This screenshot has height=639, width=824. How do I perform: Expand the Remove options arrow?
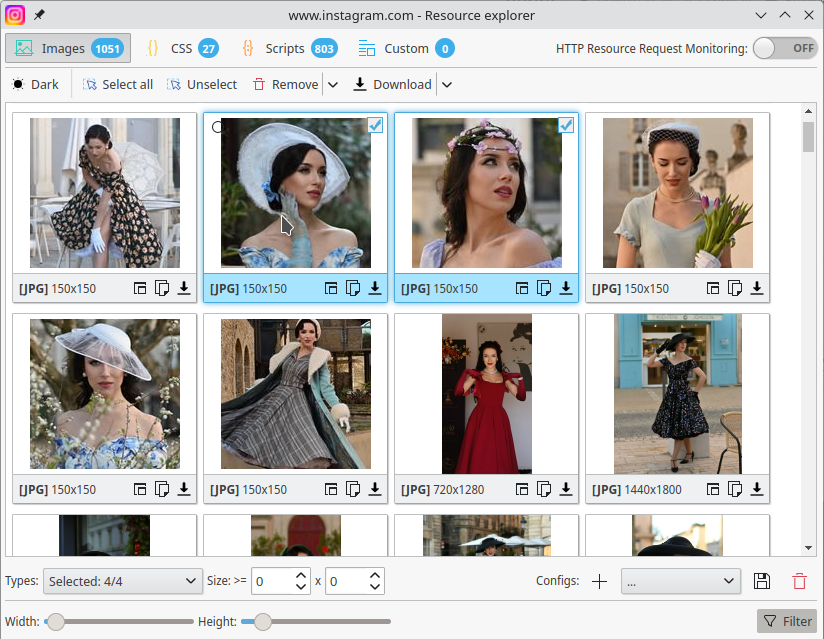click(333, 85)
